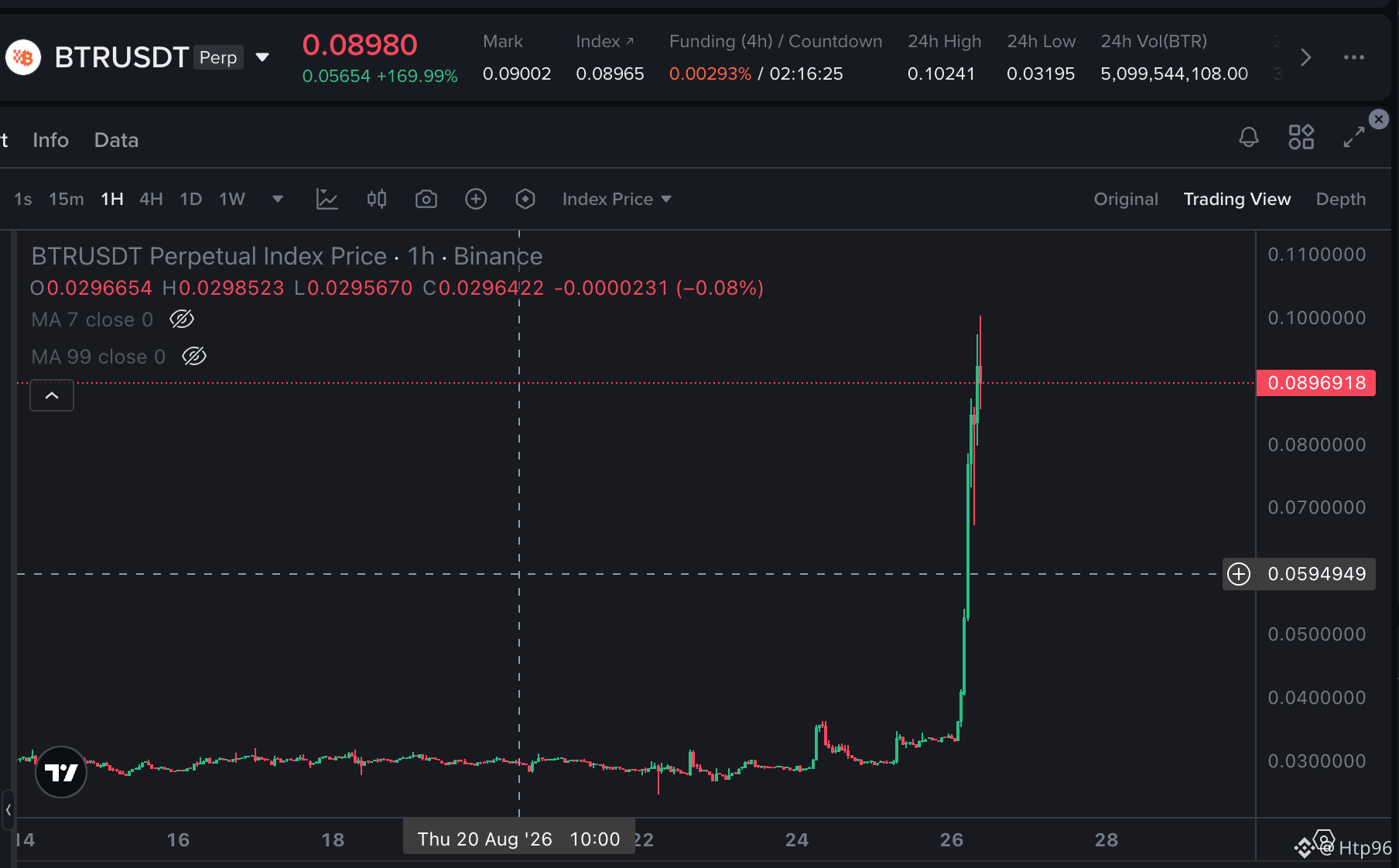
Task: Open the Index Price source dropdown
Action: point(617,199)
